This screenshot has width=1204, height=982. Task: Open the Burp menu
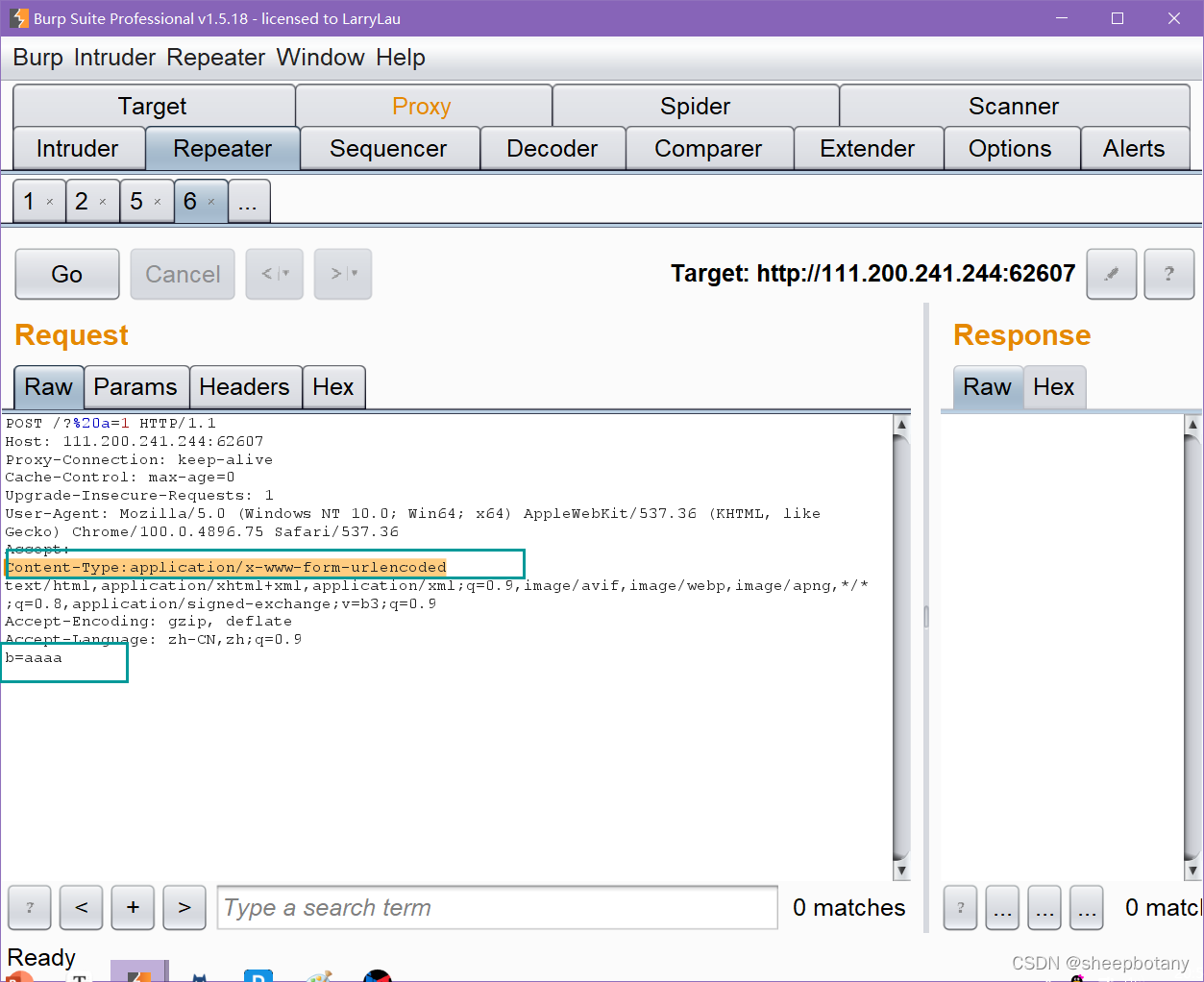click(37, 58)
